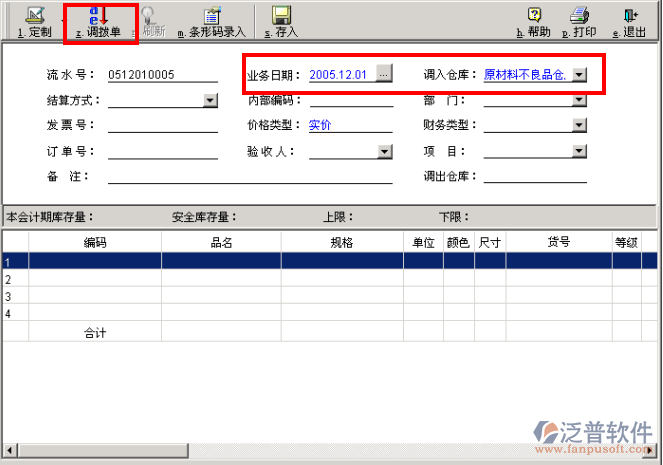Select table row 3
Image resolution: width=663 pixels, height=465 pixels.
pos(330,295)
